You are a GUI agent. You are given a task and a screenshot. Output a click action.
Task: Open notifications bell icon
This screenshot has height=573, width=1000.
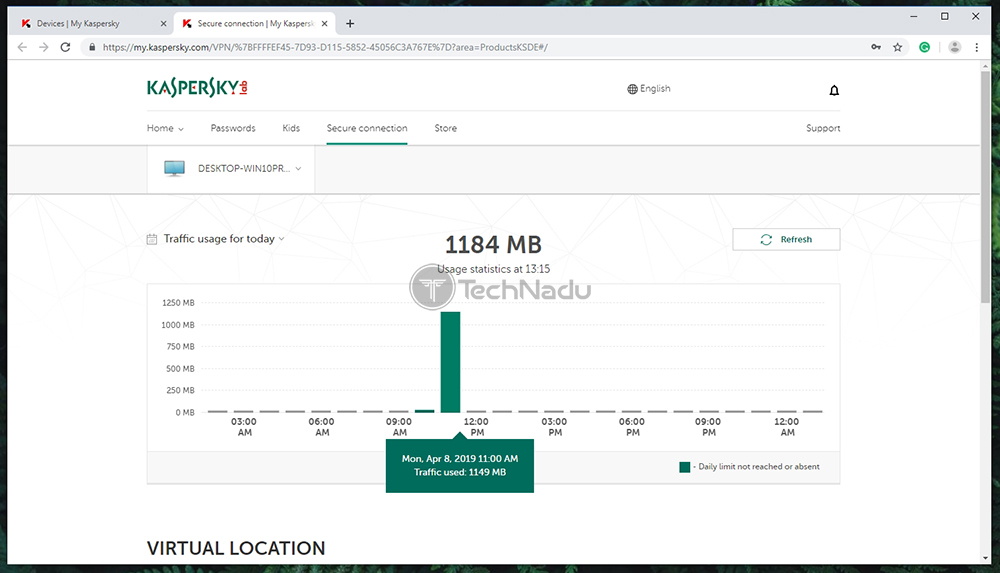click(x=834, y=91)
